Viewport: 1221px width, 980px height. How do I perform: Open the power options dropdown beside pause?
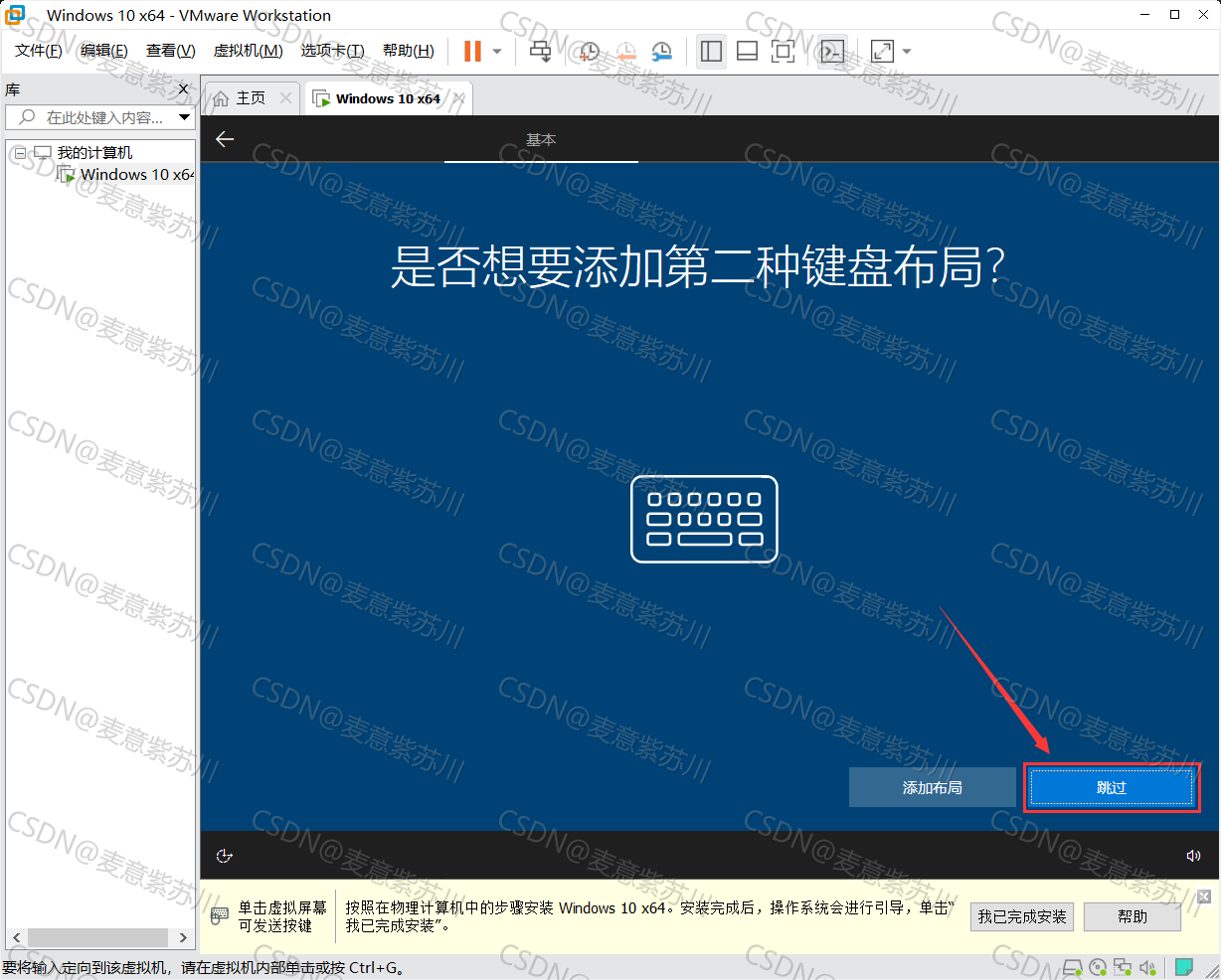(497, 52)
